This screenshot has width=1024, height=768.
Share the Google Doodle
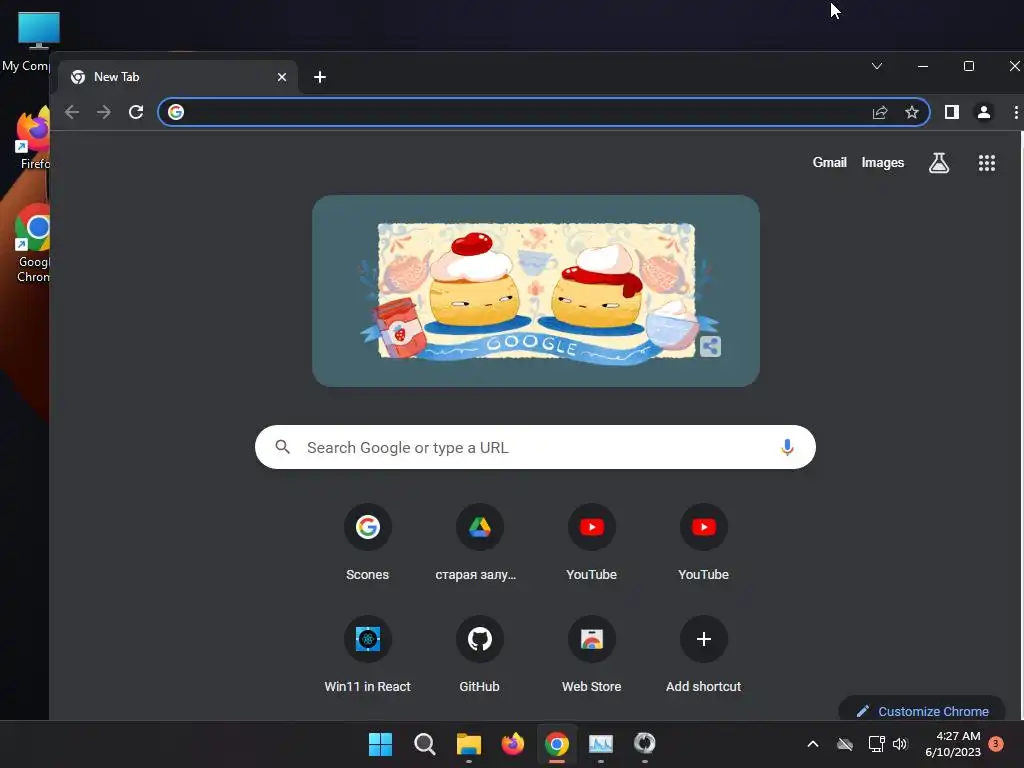point(710,346)
